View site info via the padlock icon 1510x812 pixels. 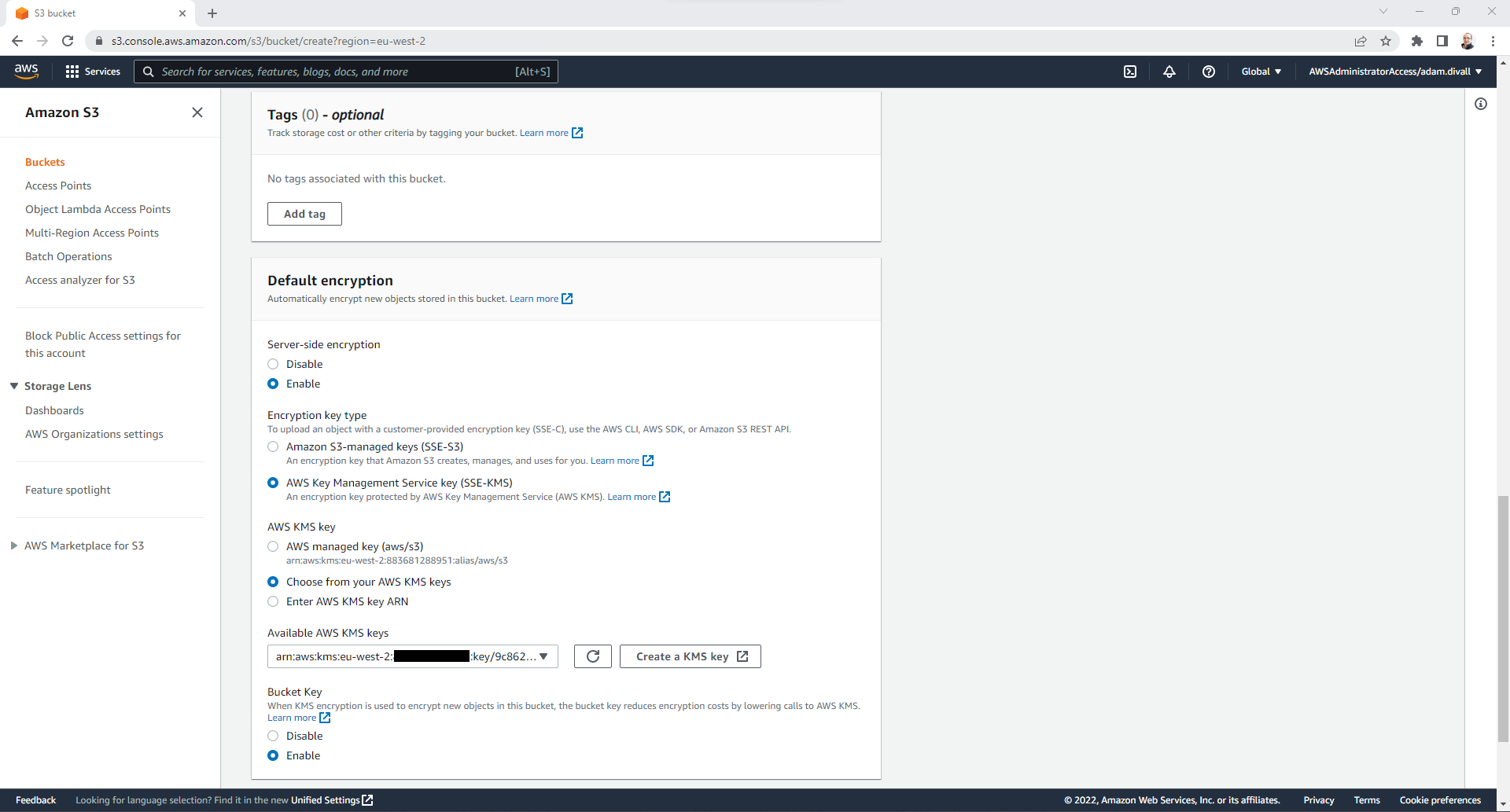[99, 41]
